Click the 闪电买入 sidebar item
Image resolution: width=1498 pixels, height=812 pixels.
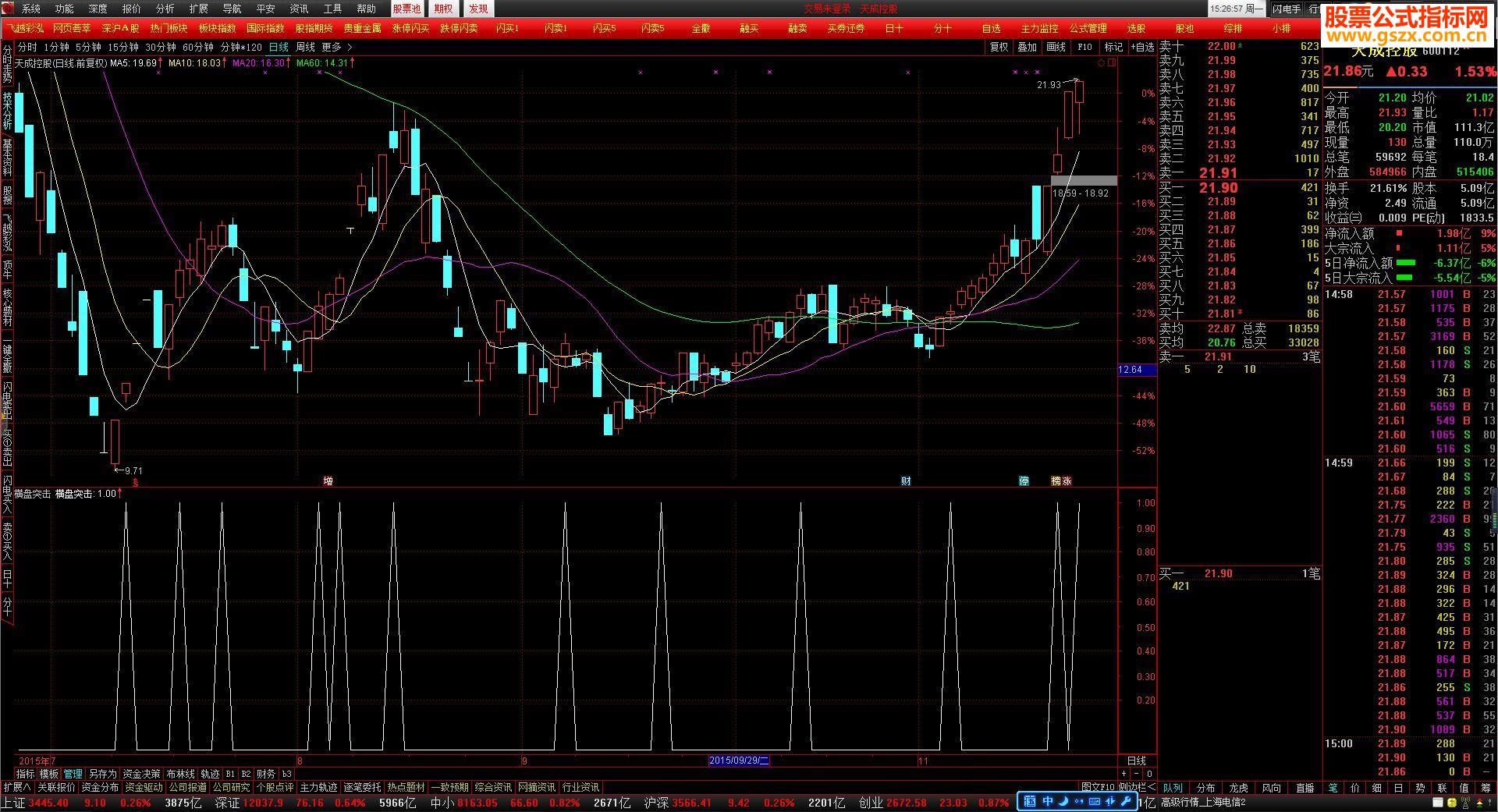7,492
